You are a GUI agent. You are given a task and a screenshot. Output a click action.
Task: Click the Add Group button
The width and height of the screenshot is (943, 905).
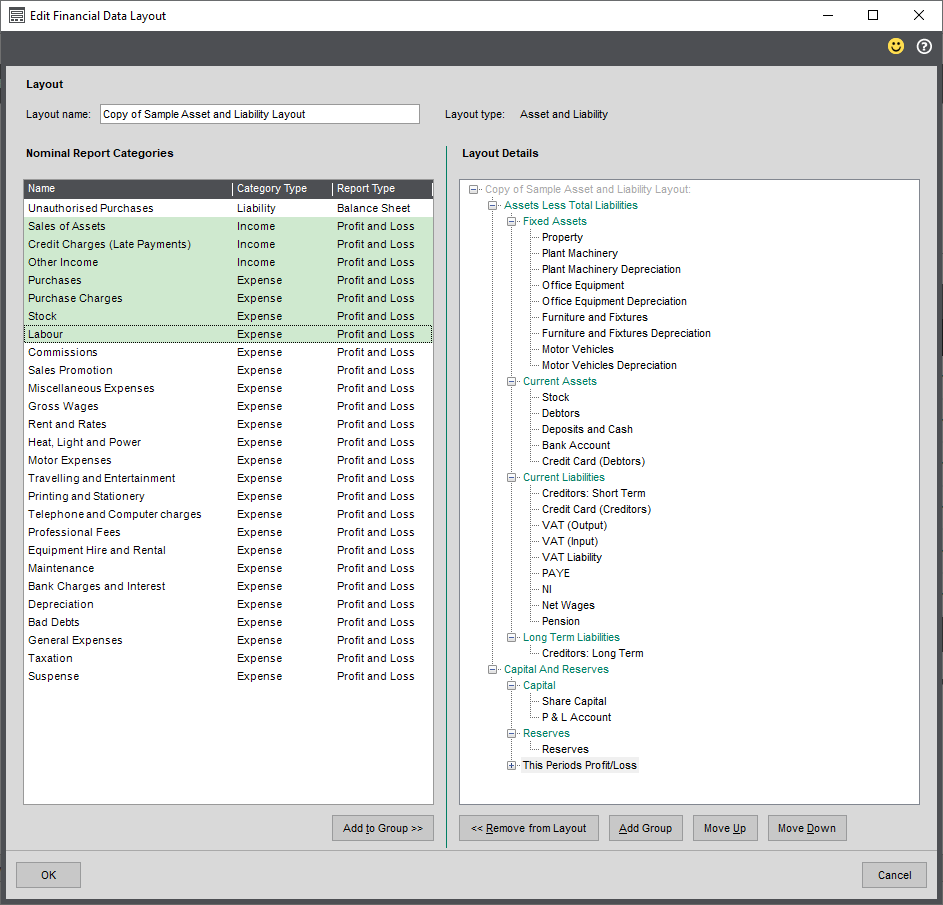(x=645, y=828)
